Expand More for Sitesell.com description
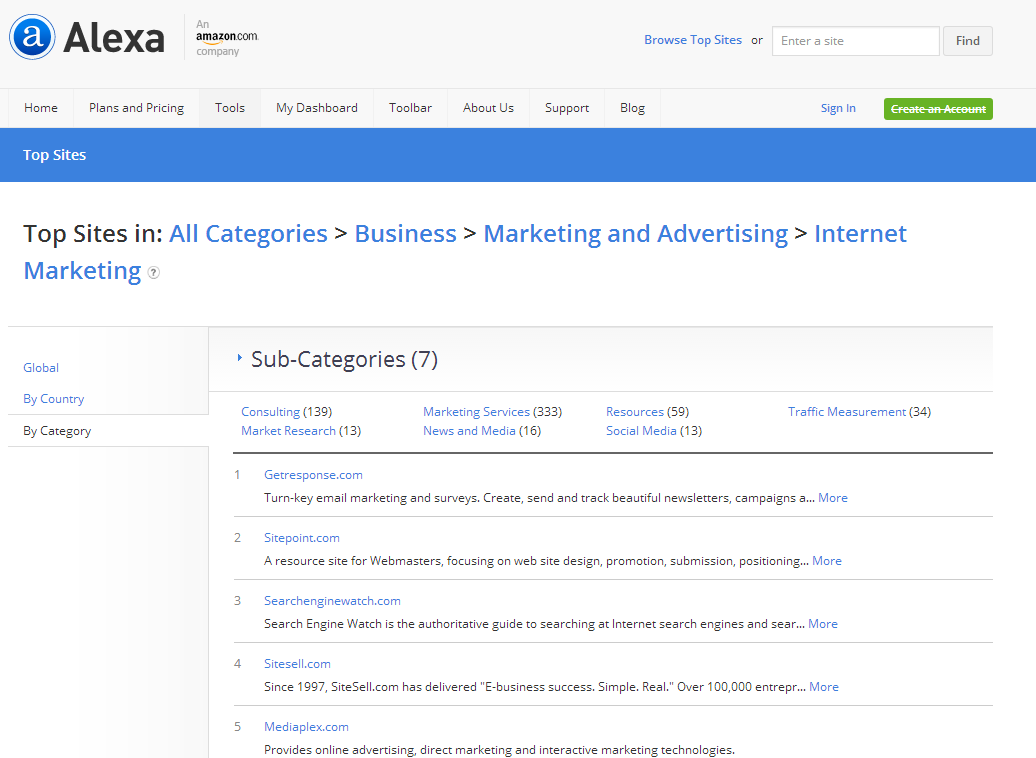 pos(823,687)
